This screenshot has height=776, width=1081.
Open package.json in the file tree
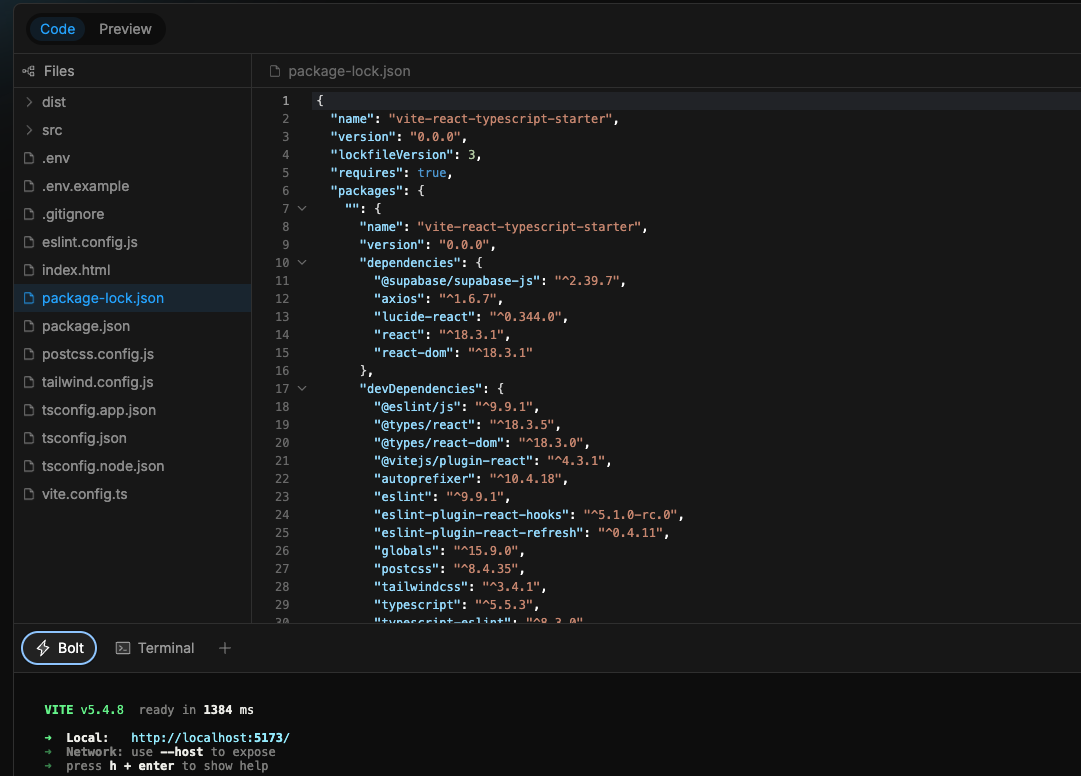pos(86,326)
